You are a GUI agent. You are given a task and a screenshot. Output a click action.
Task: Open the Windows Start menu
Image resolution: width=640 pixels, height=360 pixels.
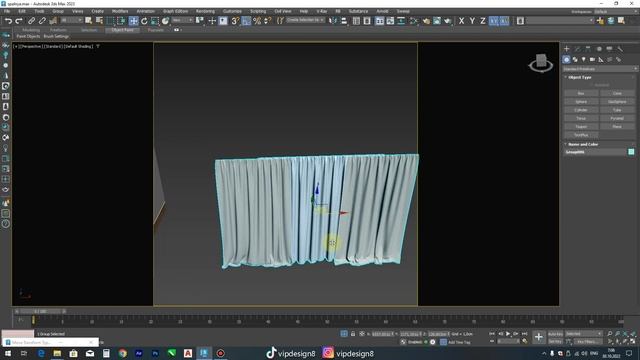pos(8,353)
